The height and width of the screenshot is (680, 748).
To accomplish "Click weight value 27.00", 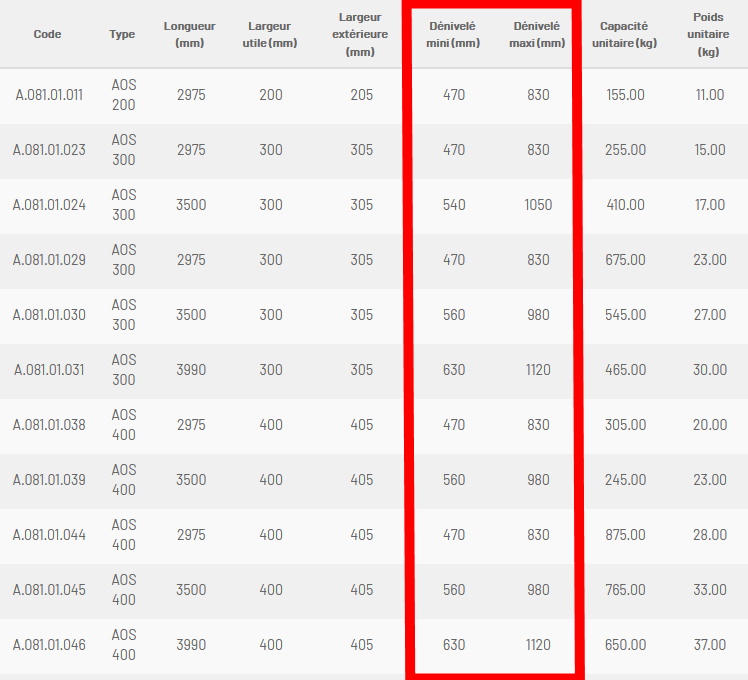I will point(710,315).
